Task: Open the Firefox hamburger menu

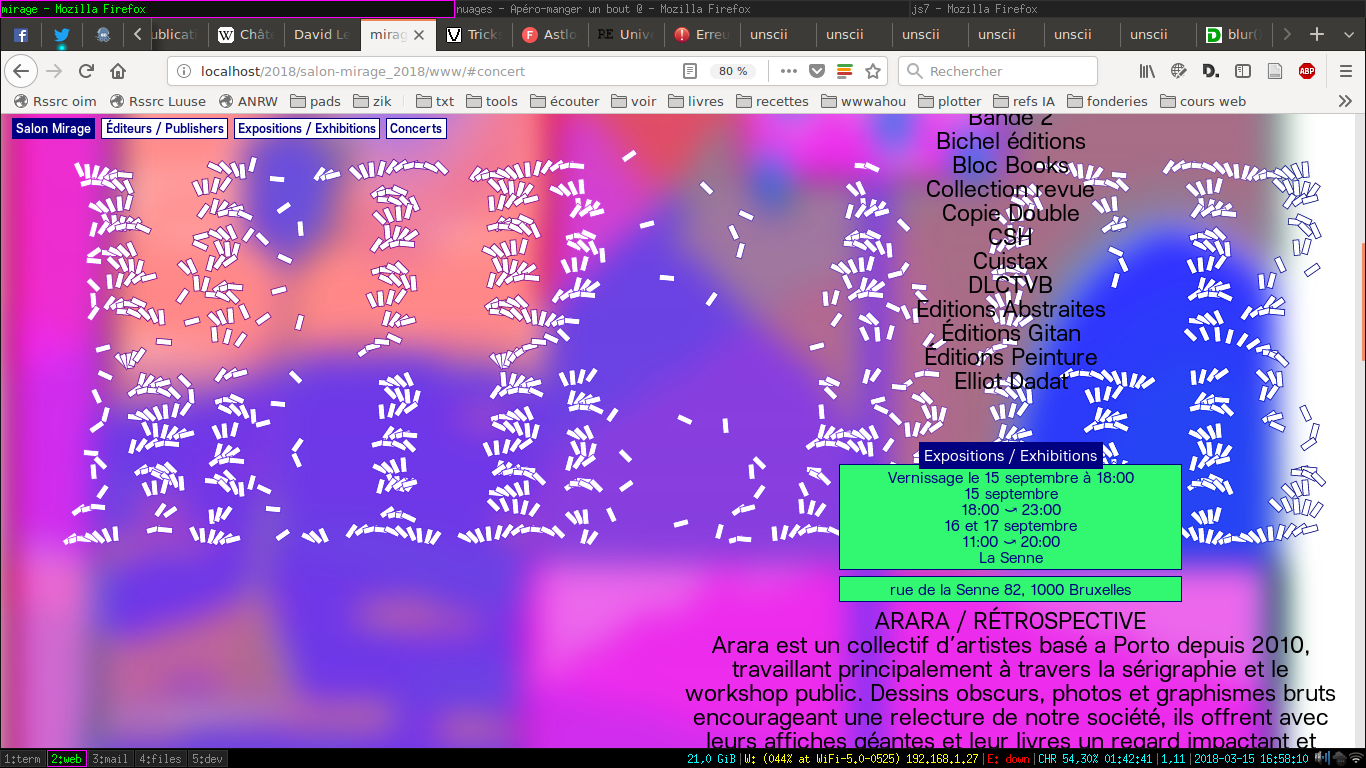Action: point(1346,71)
